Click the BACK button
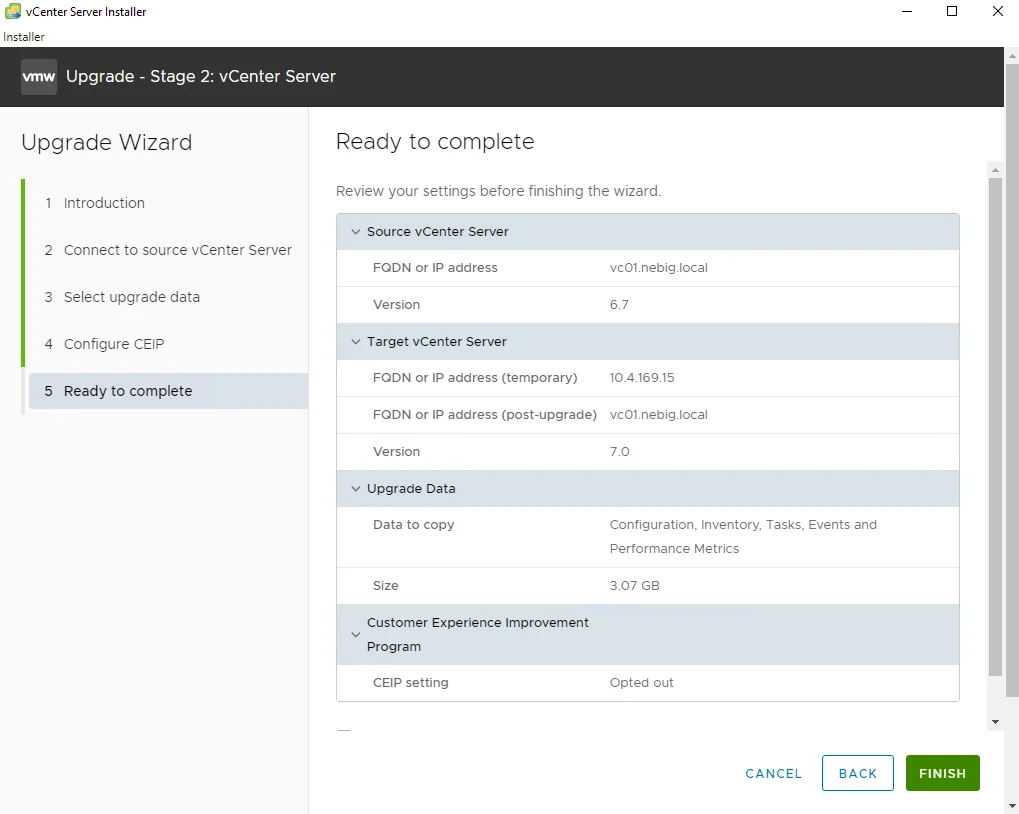1019x814 pixels. [857, 773]
